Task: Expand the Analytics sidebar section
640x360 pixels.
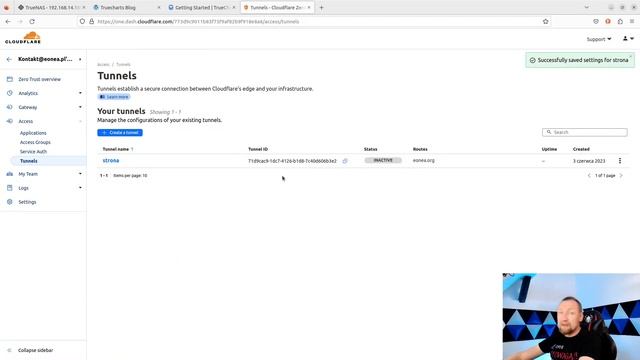Action: 80,93
